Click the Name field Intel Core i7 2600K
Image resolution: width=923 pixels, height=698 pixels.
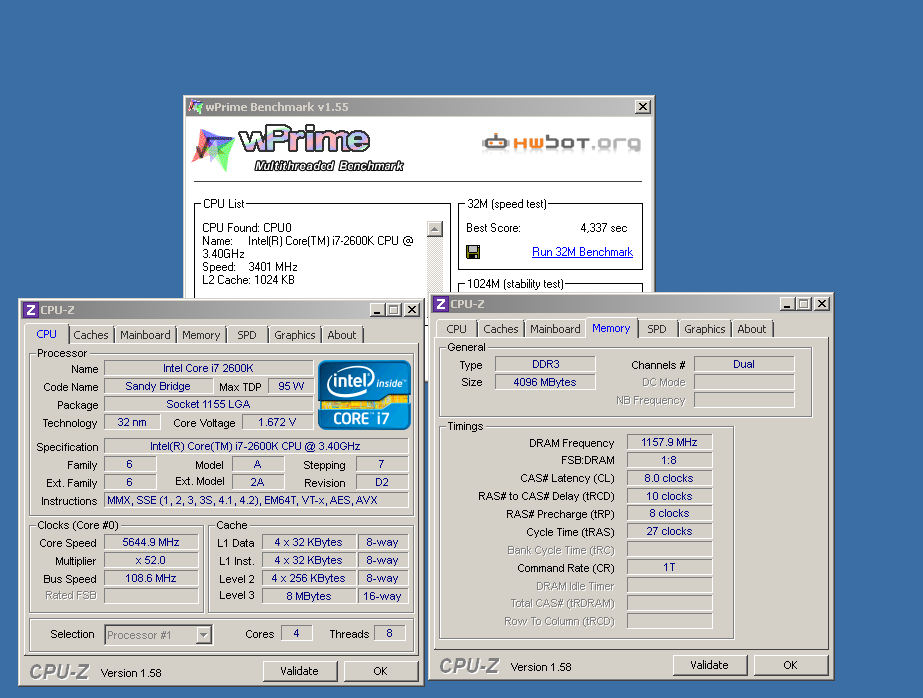pos(208,368)
